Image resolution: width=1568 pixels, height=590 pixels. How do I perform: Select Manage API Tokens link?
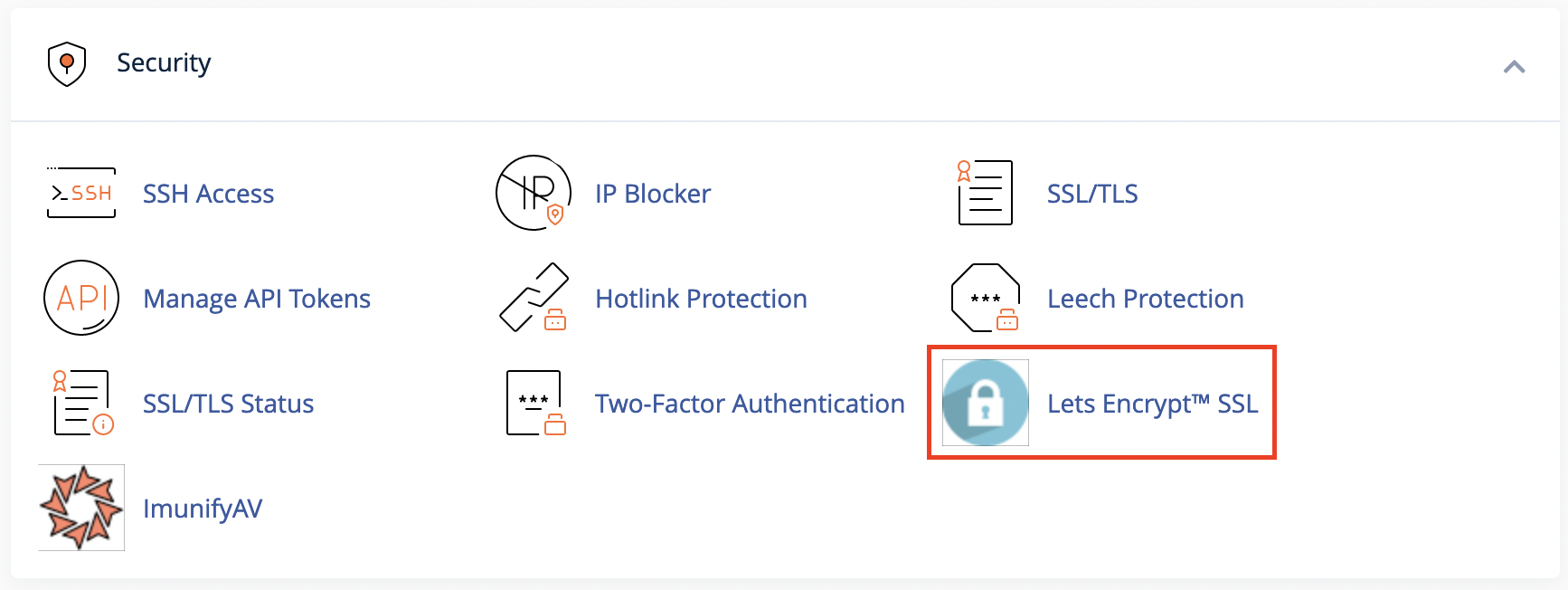click(257, 299)
